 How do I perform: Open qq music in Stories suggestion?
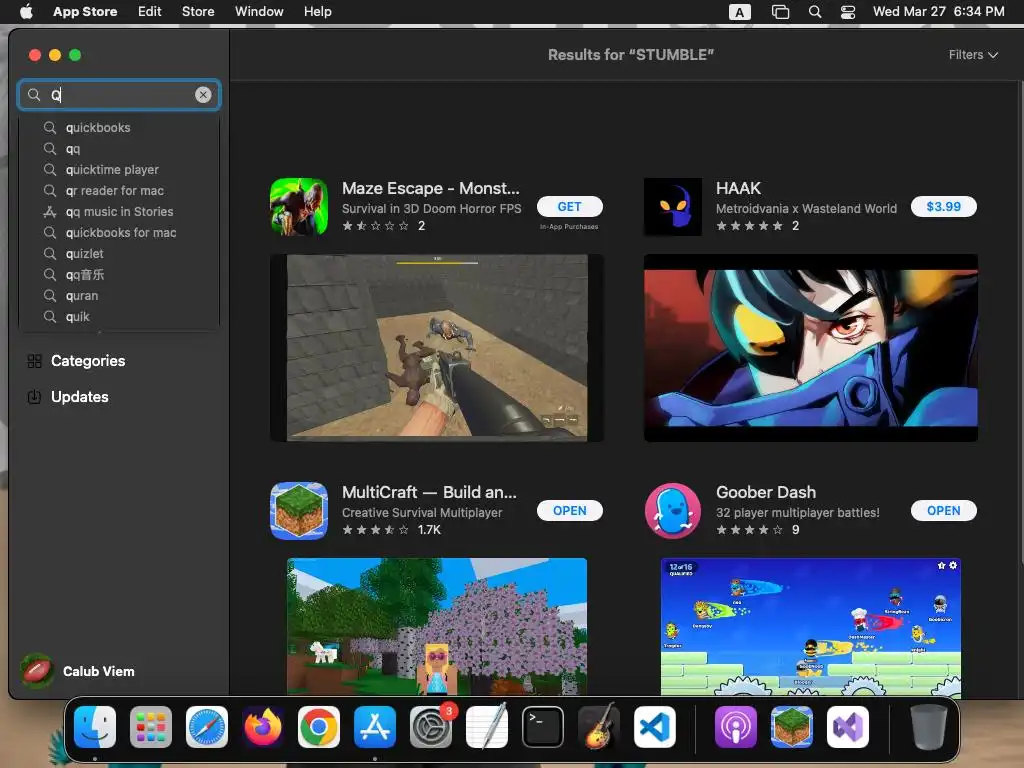119,212
